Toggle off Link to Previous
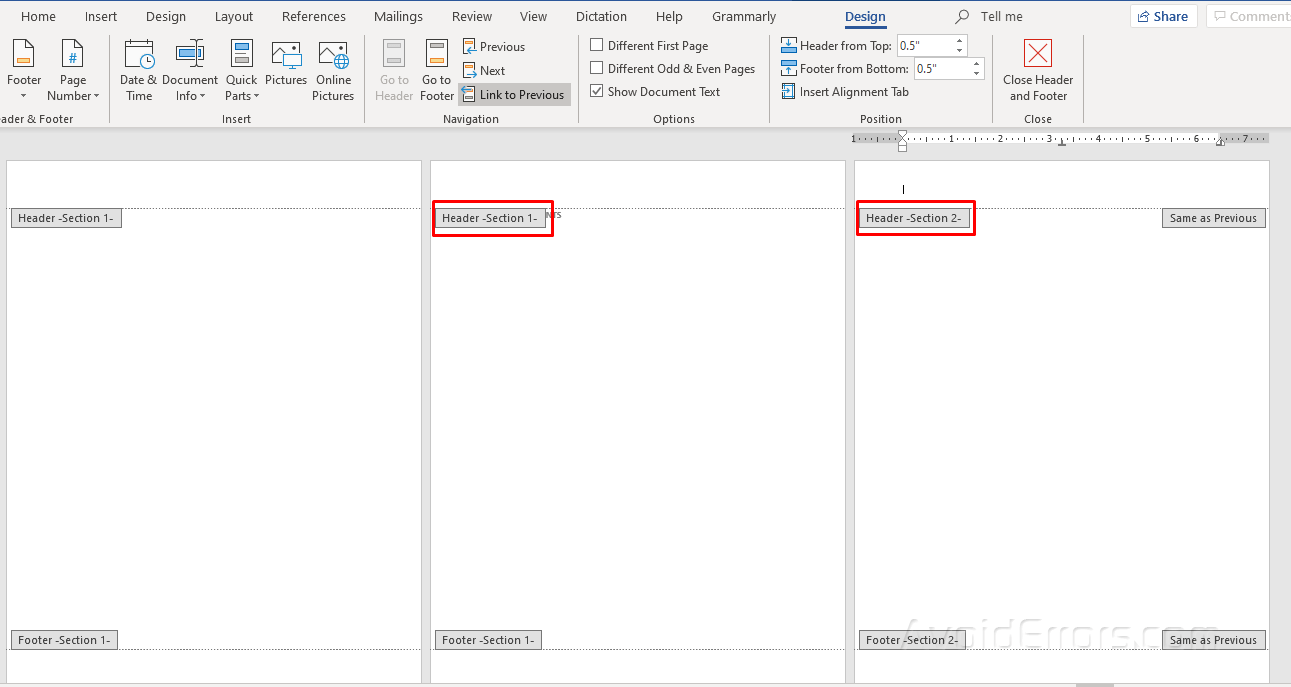This screenshot has height=687, width=1291. point(513,94)
